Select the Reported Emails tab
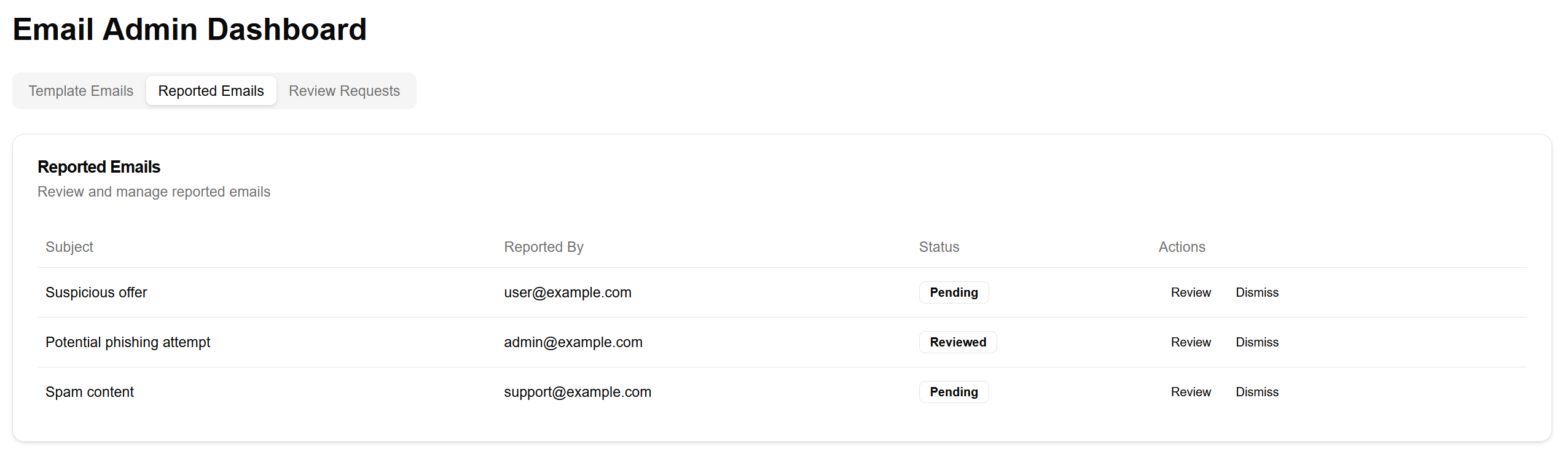 [211, 91]
